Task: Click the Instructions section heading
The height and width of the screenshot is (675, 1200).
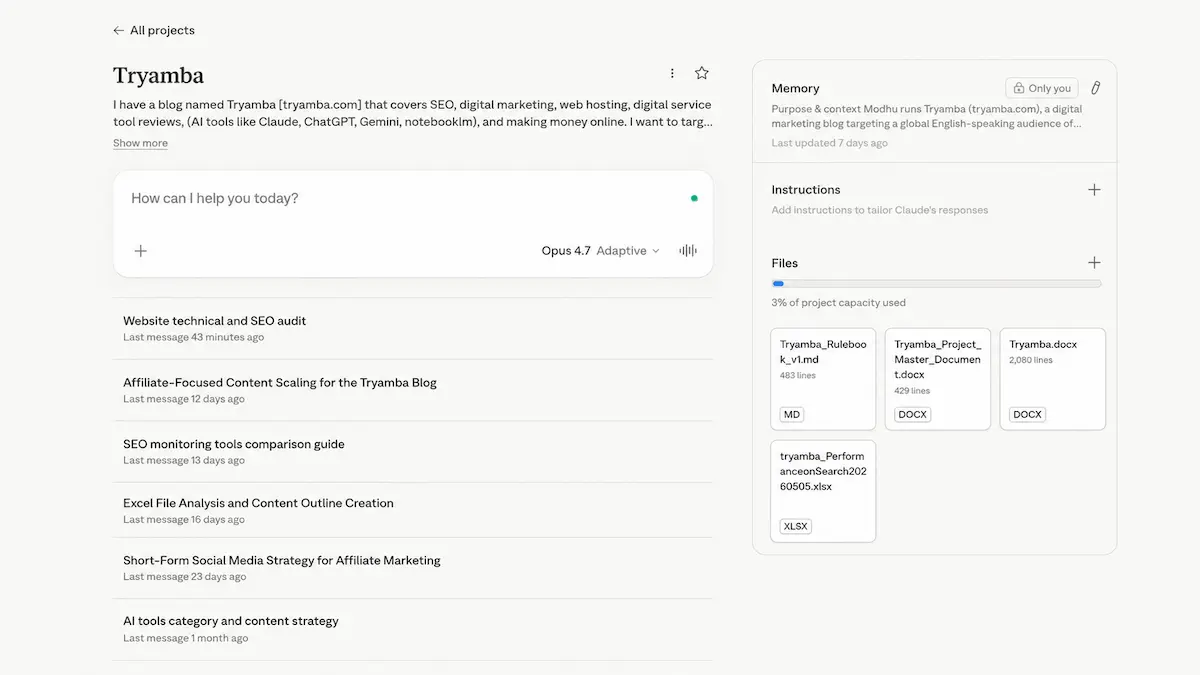Action: [806, 189]
